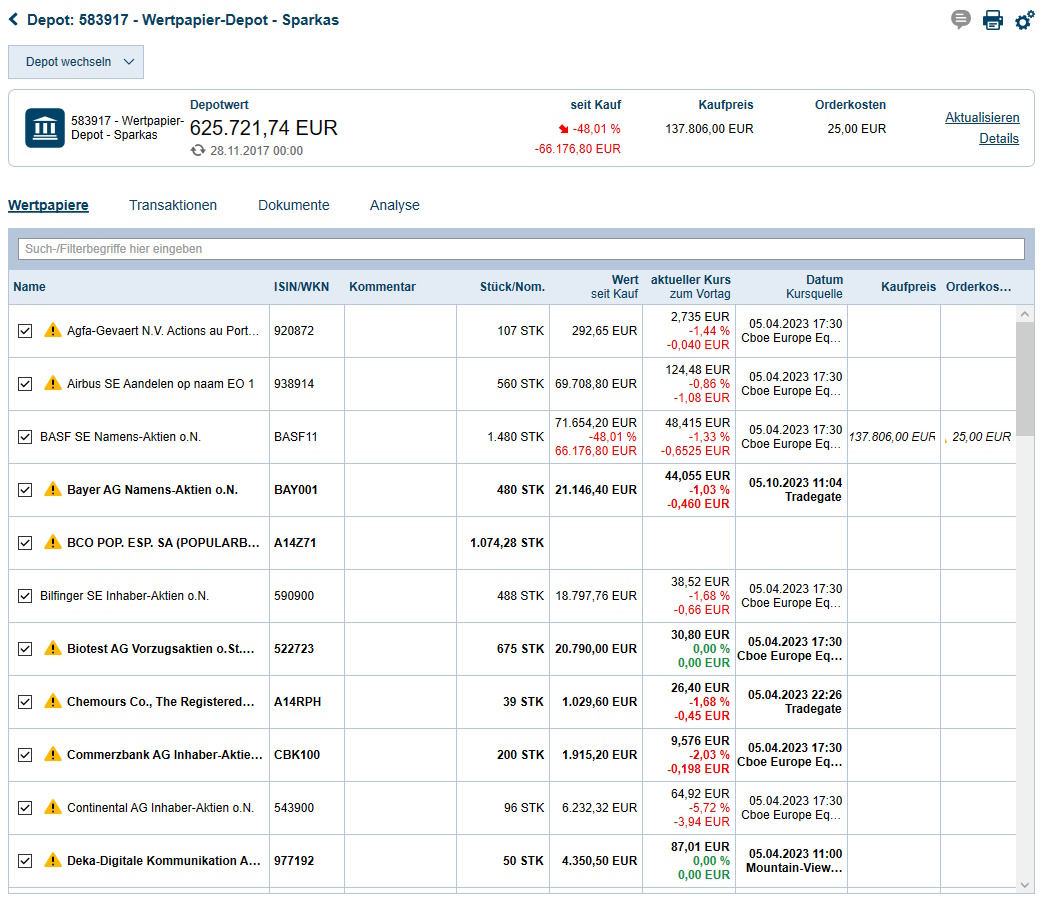Sort table by ISIN/WKN column header
The height and width of the screenshot is (898, 1043).
[301, 287]
